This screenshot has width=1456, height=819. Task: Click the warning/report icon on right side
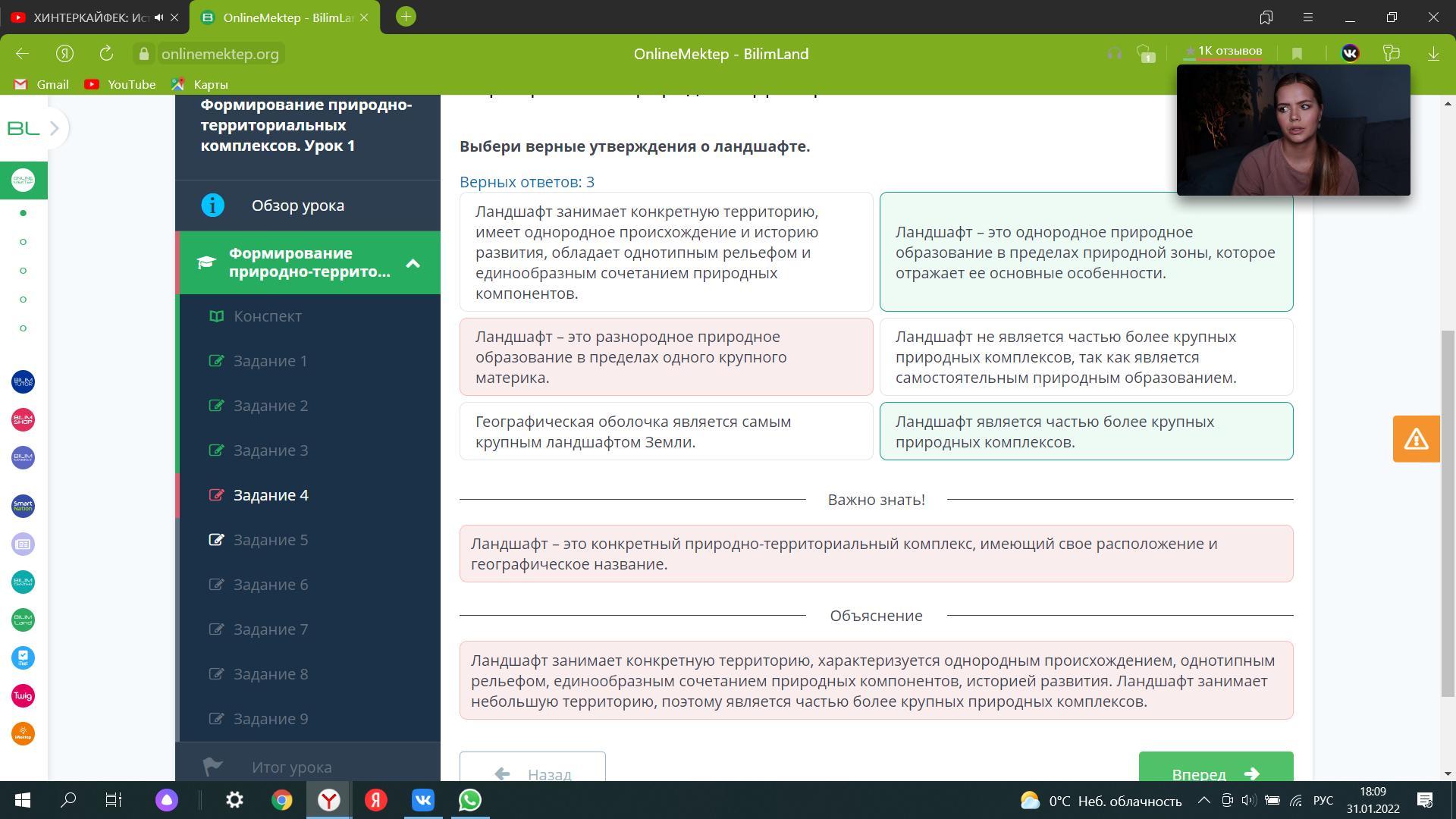click(1418, 438)
